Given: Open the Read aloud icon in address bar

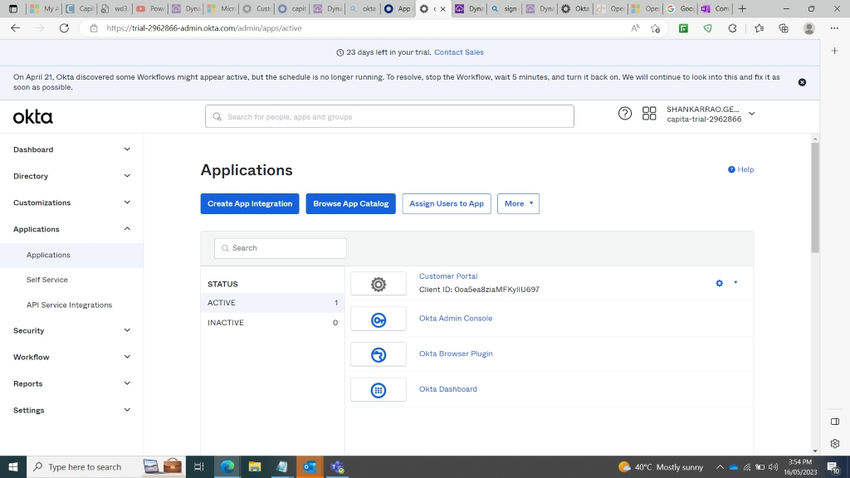Looking at the screenshot, I should (x=635, y=28).
